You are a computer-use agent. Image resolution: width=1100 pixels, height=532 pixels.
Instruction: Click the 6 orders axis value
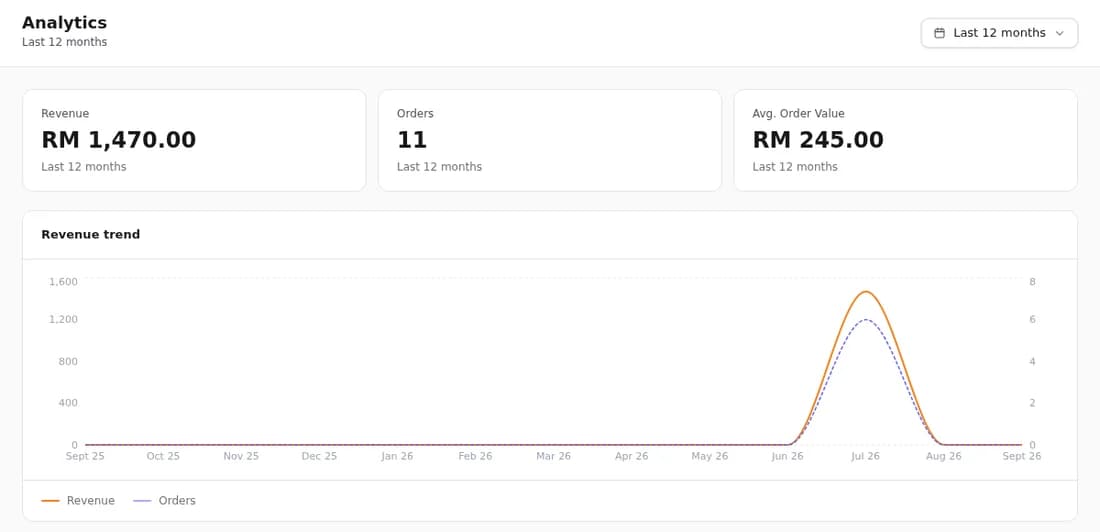pos(1032,319)
